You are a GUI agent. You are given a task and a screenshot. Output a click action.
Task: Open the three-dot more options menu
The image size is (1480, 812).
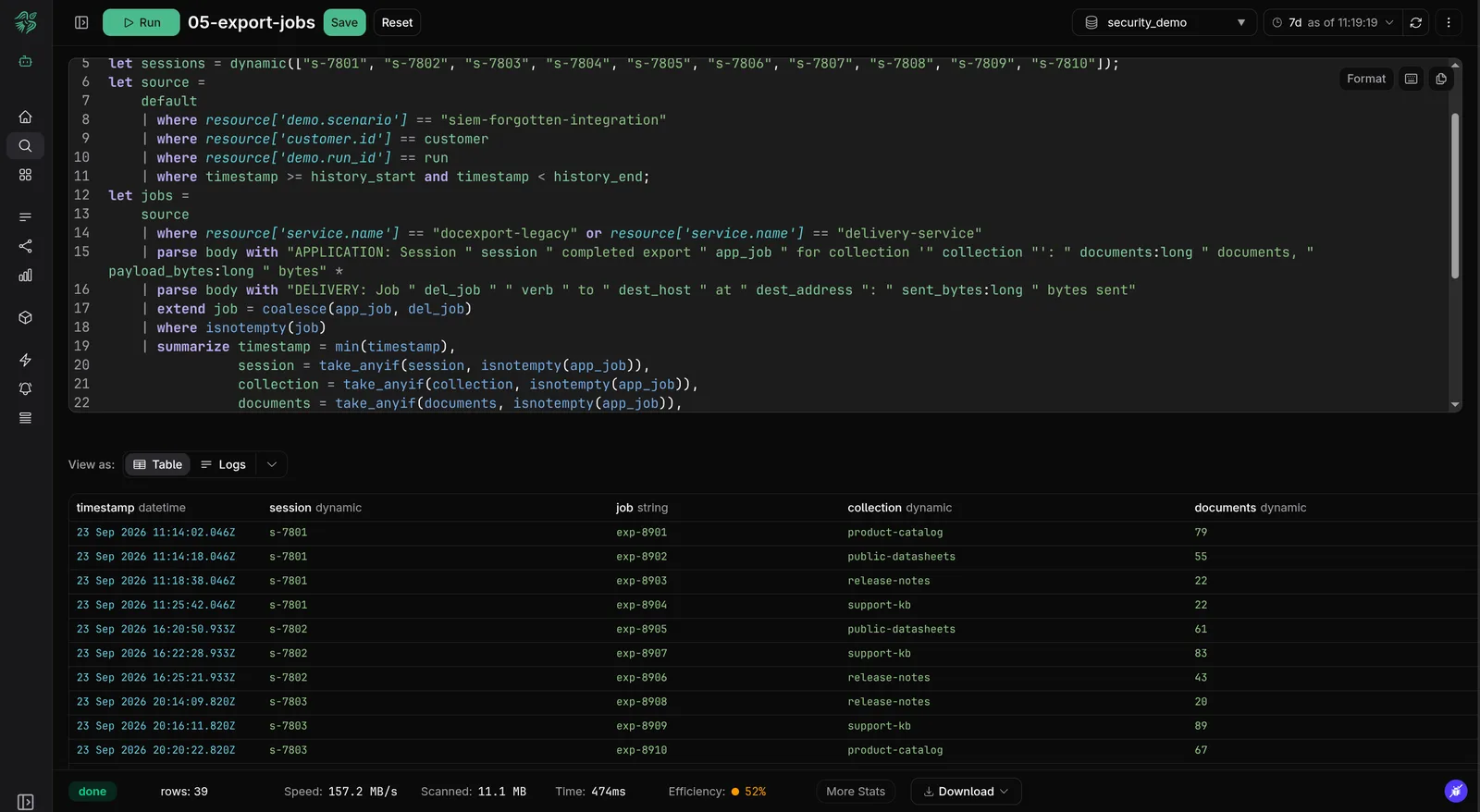pyautogui.click(x=1449, y=22)
